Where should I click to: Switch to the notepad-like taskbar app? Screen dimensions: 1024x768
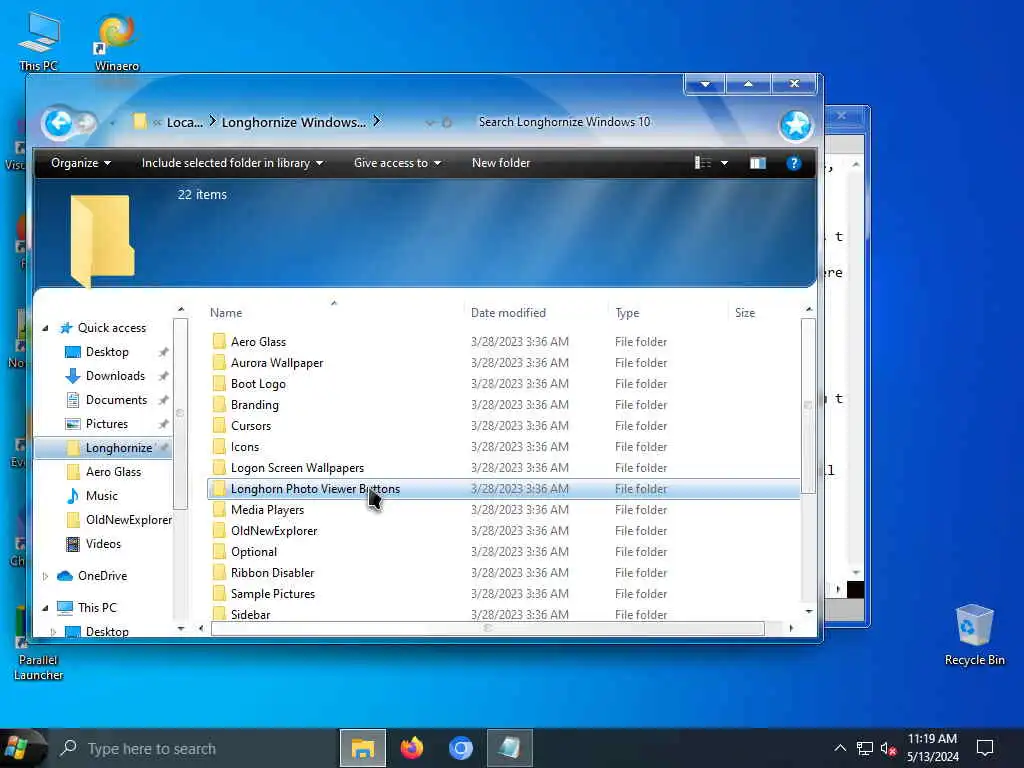pyautogui.click(x=509, y=748)
